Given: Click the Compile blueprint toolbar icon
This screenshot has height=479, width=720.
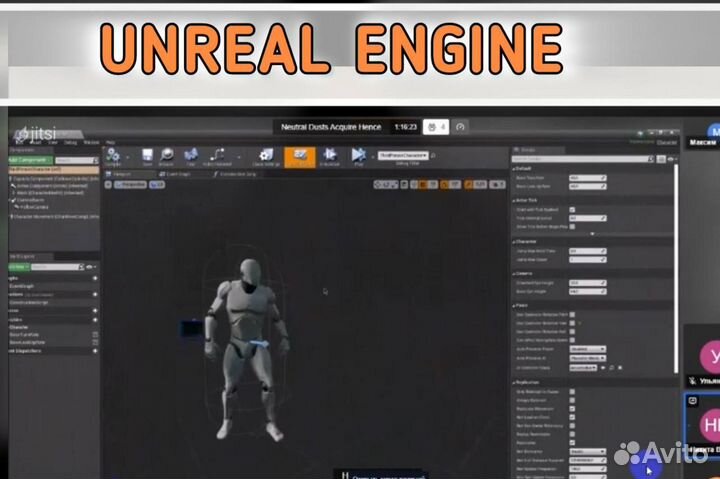Looking at the screenshot, I should click(112, 156).
